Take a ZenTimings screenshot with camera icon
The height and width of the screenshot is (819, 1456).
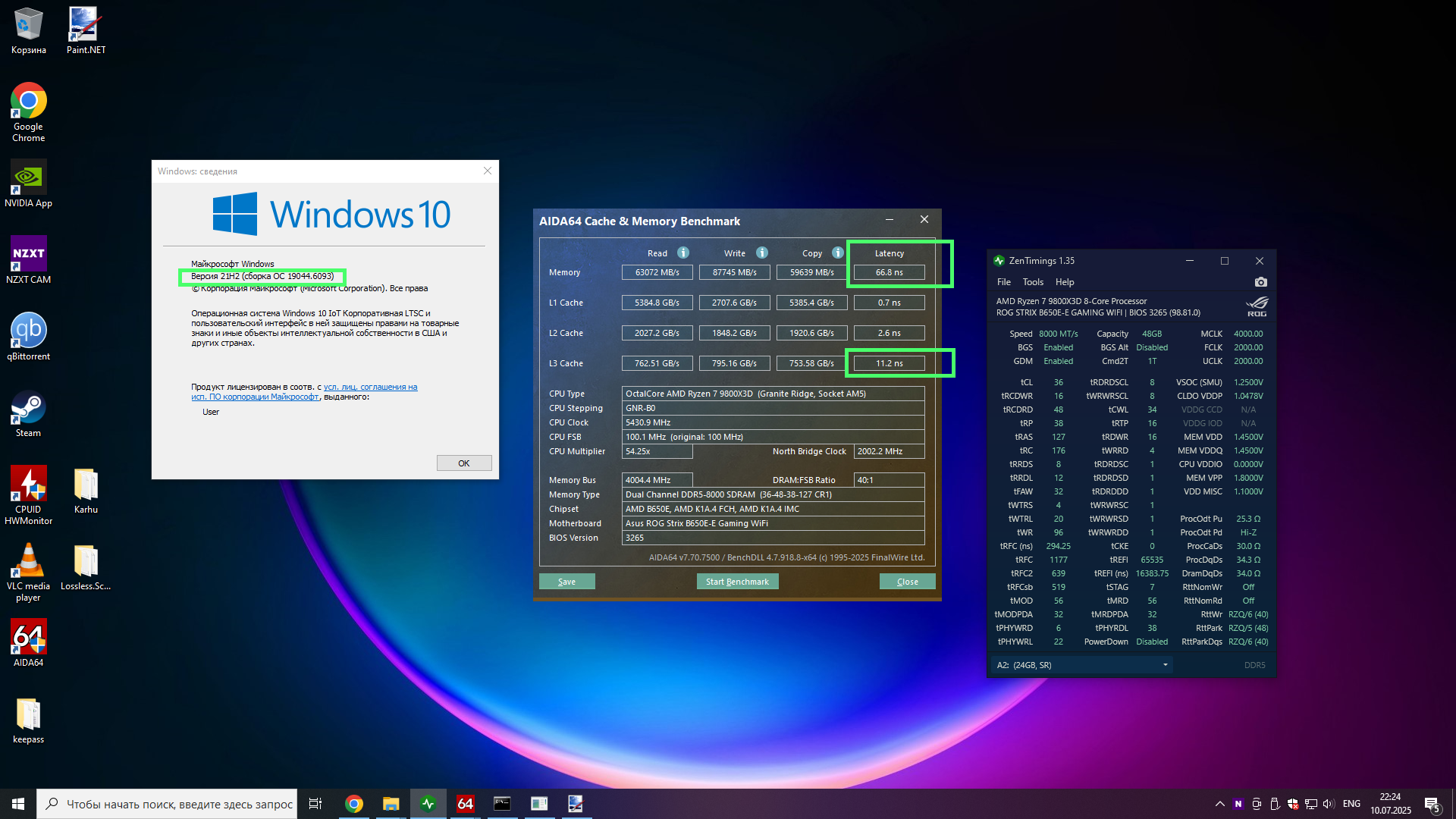click(1260, 282)
